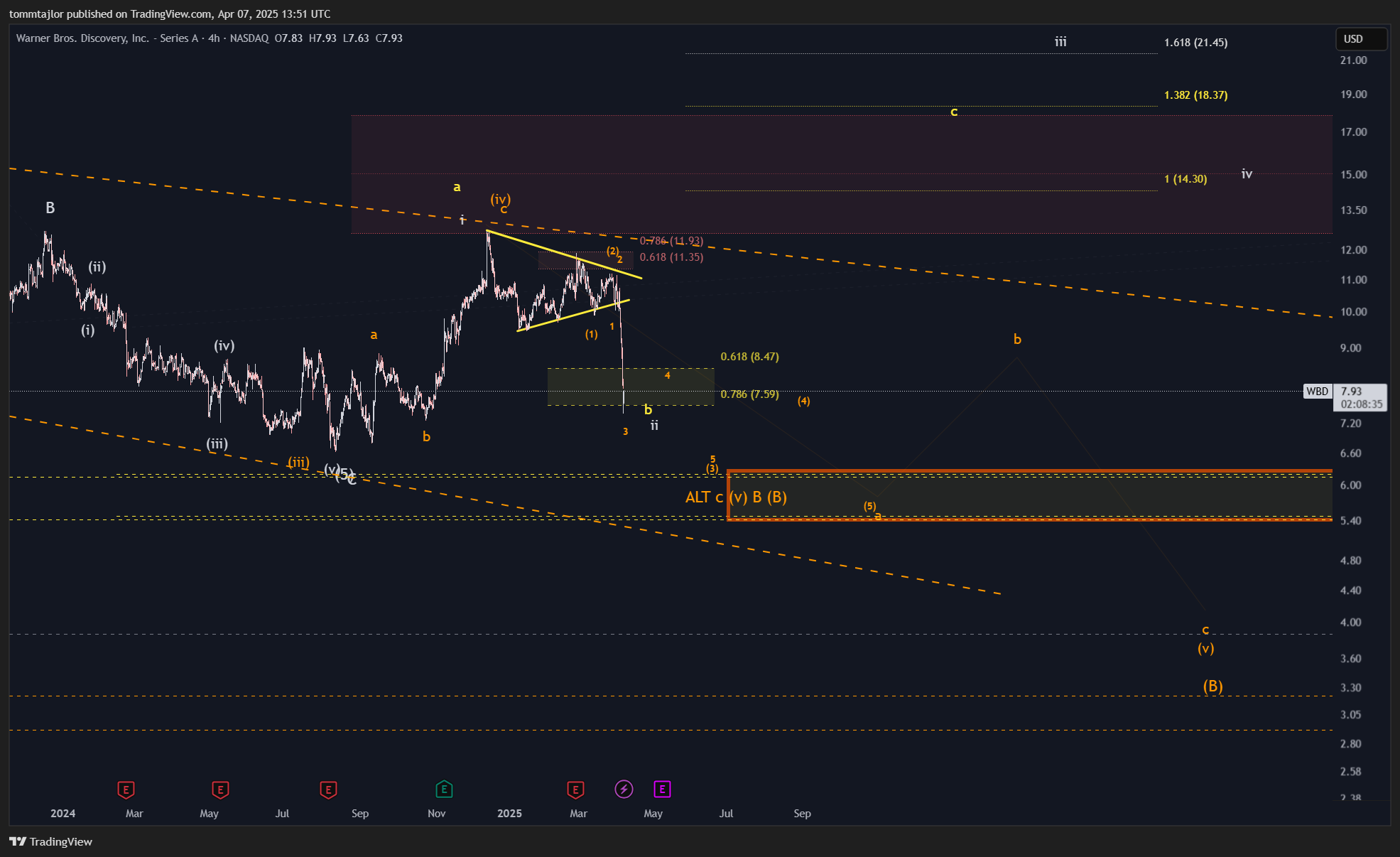Select the ALT c (v) B (B) annotation
The image size is (1400, 857).
[736, 497]
